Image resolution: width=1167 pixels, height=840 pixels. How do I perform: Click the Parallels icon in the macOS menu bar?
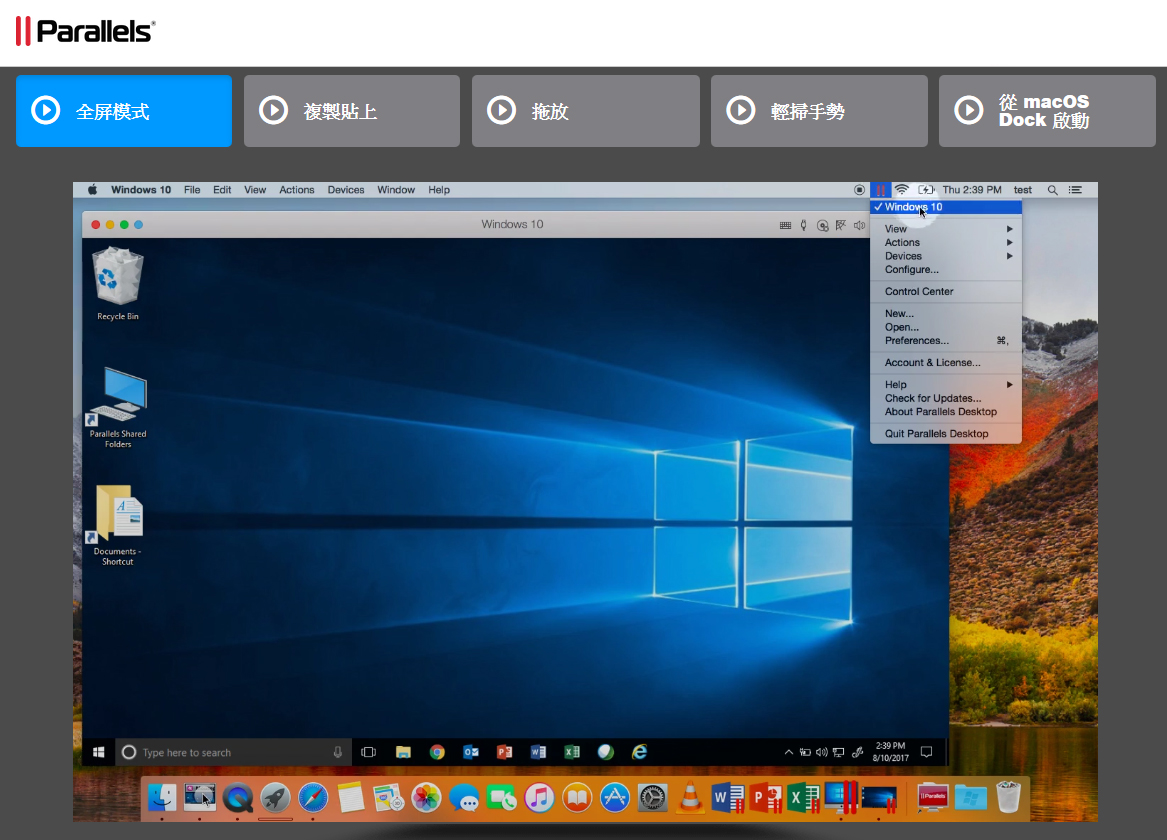880,190
